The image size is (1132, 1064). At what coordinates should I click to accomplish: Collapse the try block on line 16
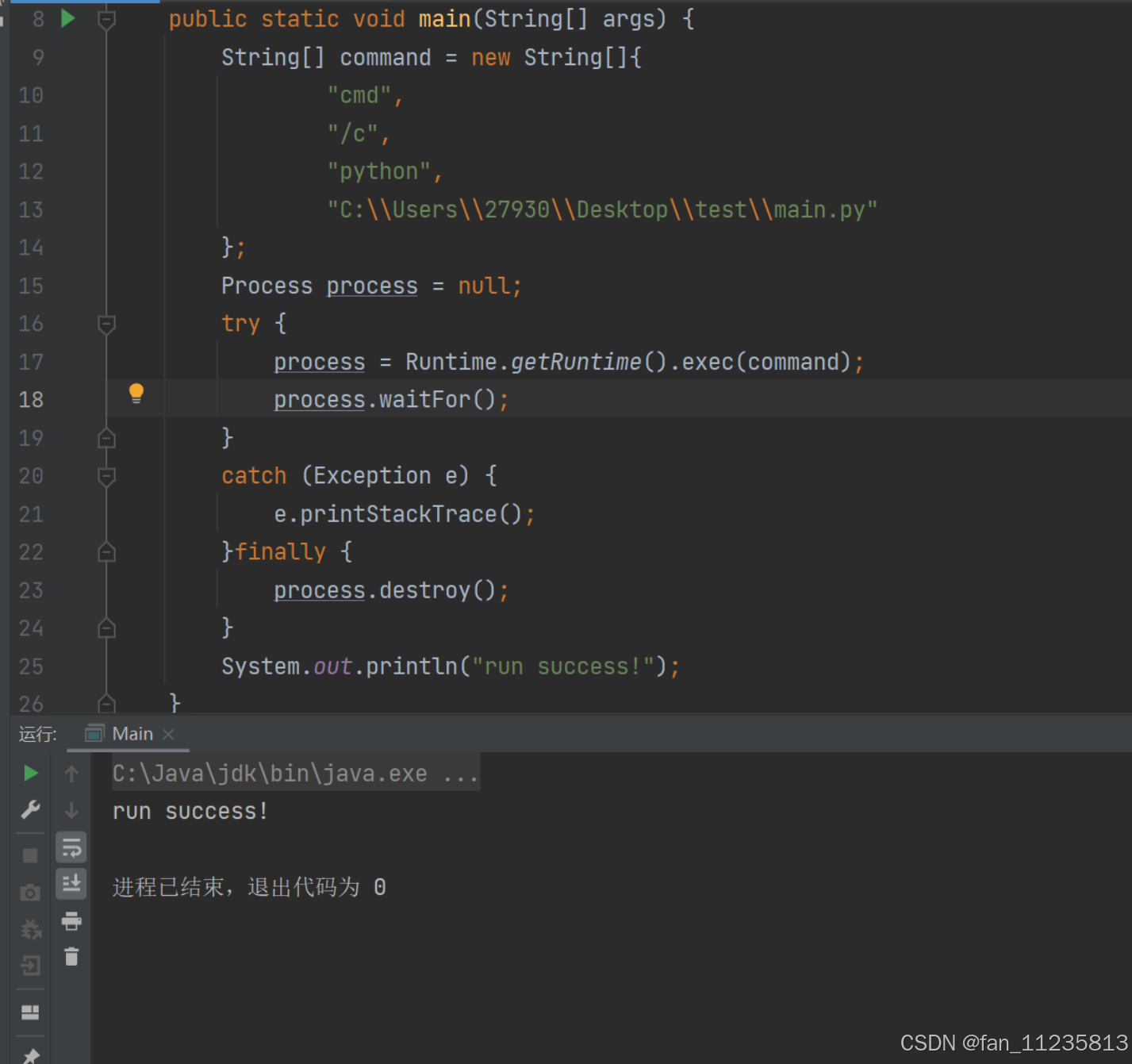[x=106, y=324]
